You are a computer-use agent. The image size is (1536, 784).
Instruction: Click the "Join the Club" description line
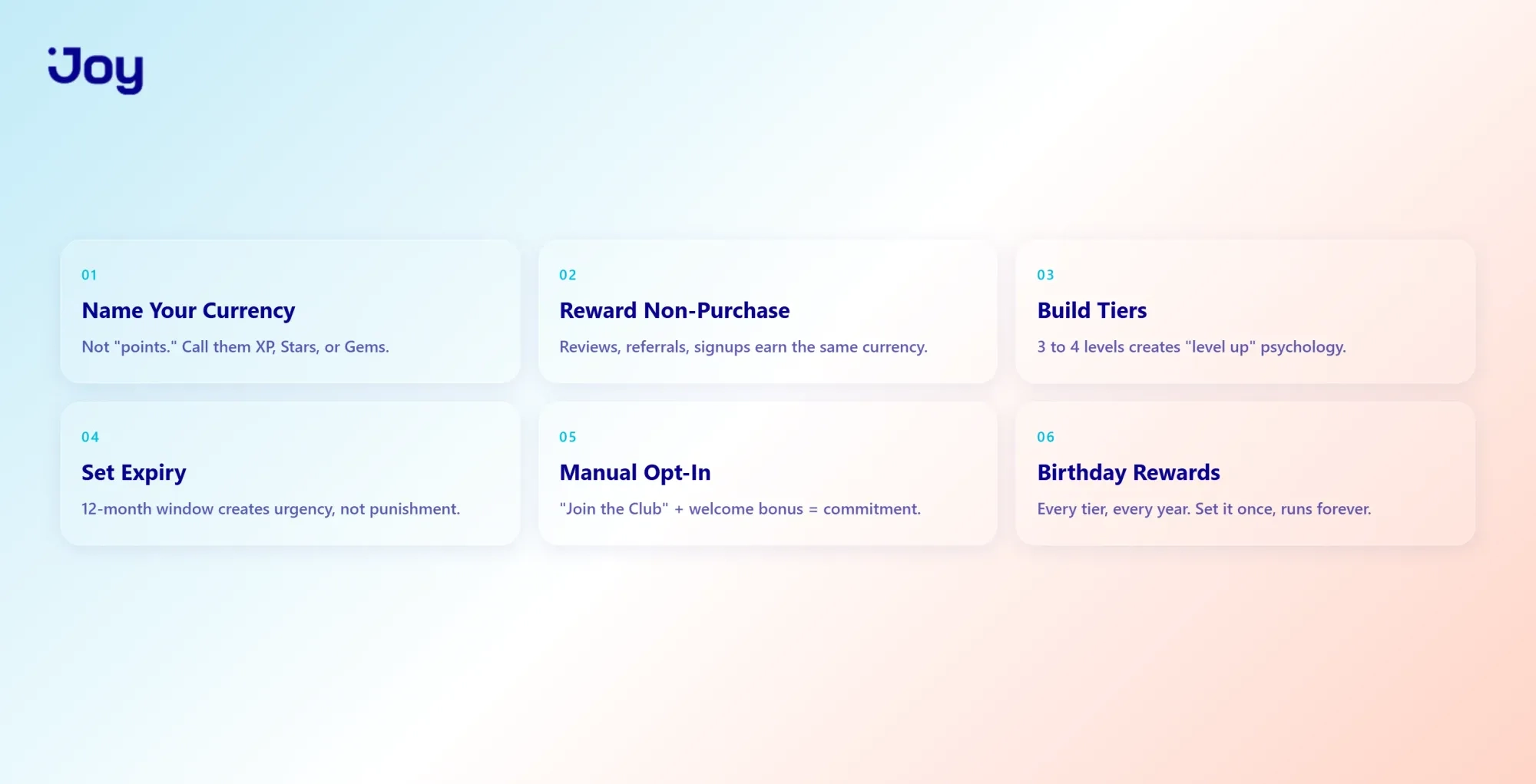click(740, 509)
